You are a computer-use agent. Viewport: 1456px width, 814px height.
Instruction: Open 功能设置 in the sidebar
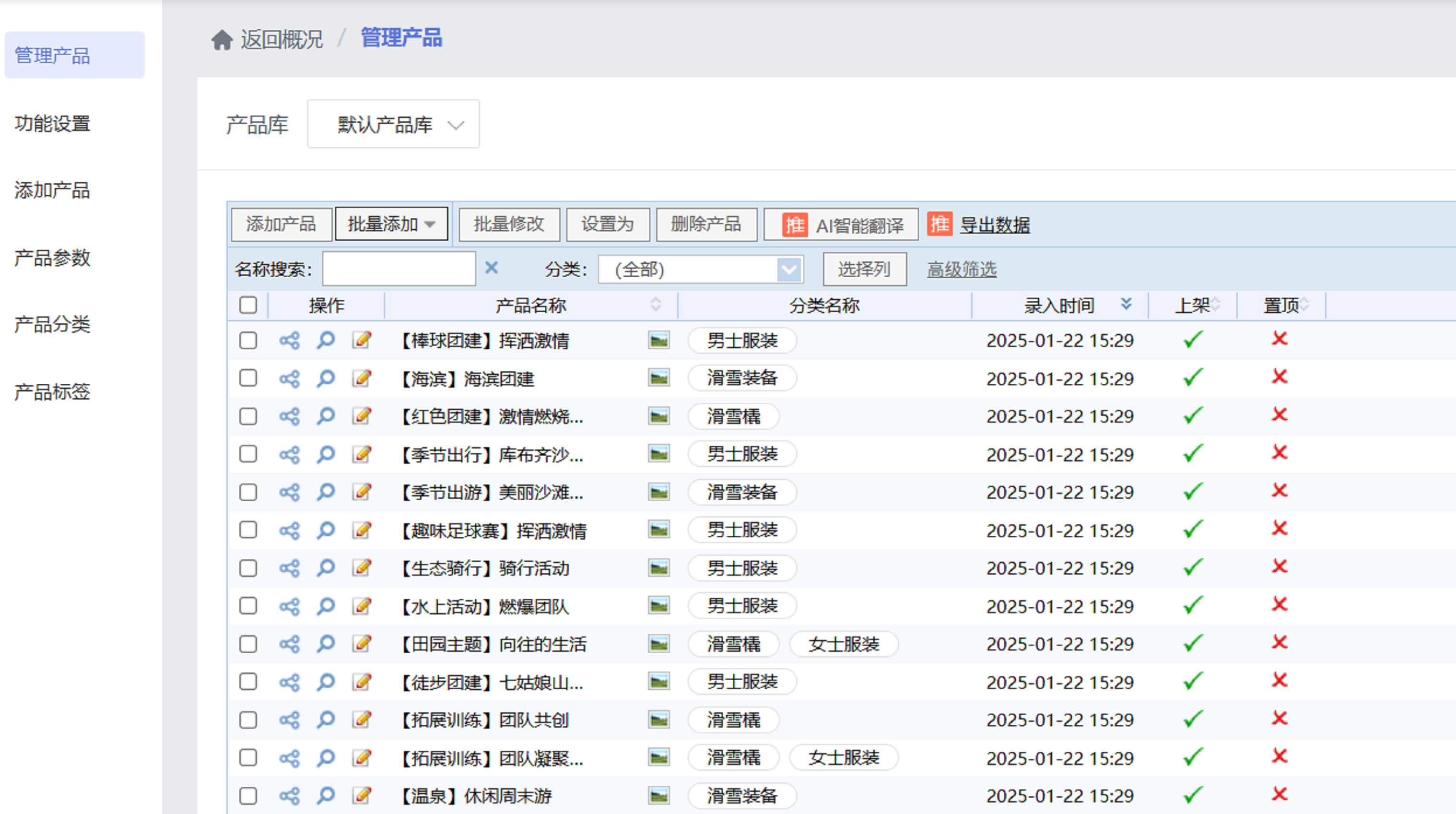[x=52, y=123]
